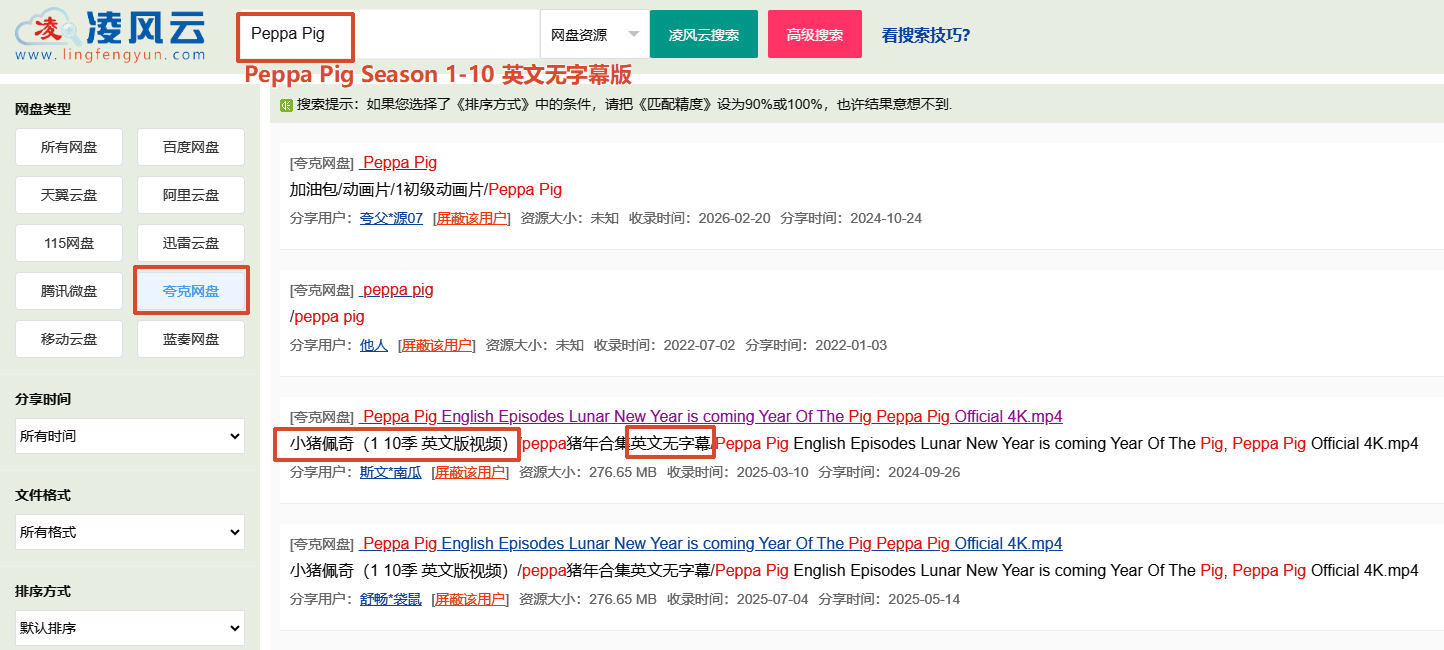Viewport: 1444px width, 650px height.
Task: Select path text 加油包/动画片/1初级动画片/Peppa Pig
Action: (426, 190)
